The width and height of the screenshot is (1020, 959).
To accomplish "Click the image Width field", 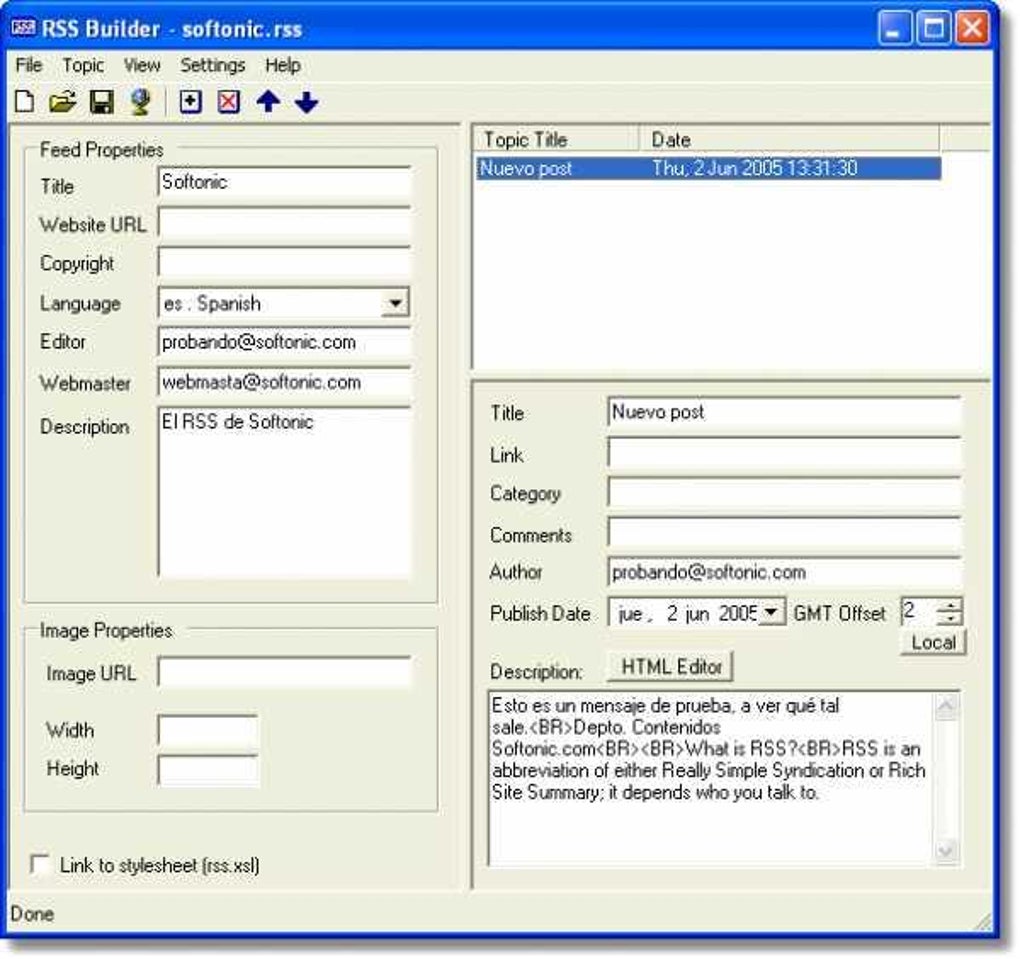I will click(208, 730).
